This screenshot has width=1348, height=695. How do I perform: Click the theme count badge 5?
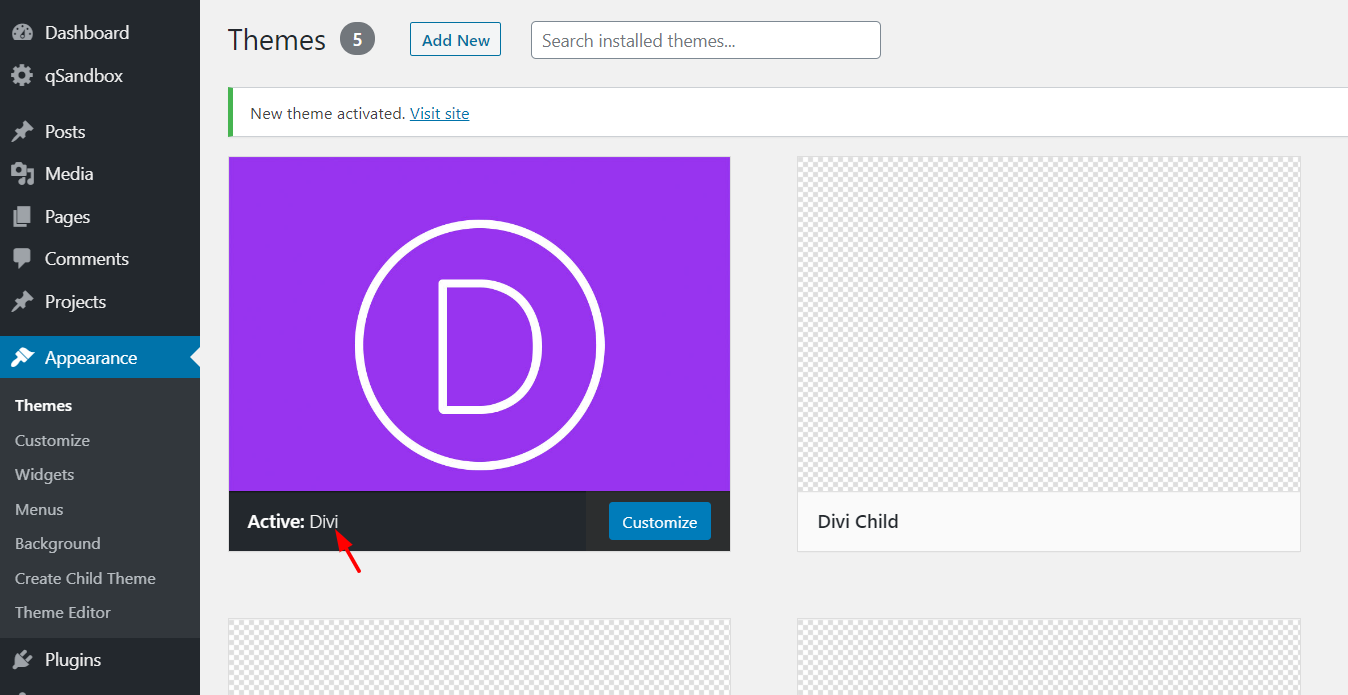pyautogui.click(x=357, y=40)
